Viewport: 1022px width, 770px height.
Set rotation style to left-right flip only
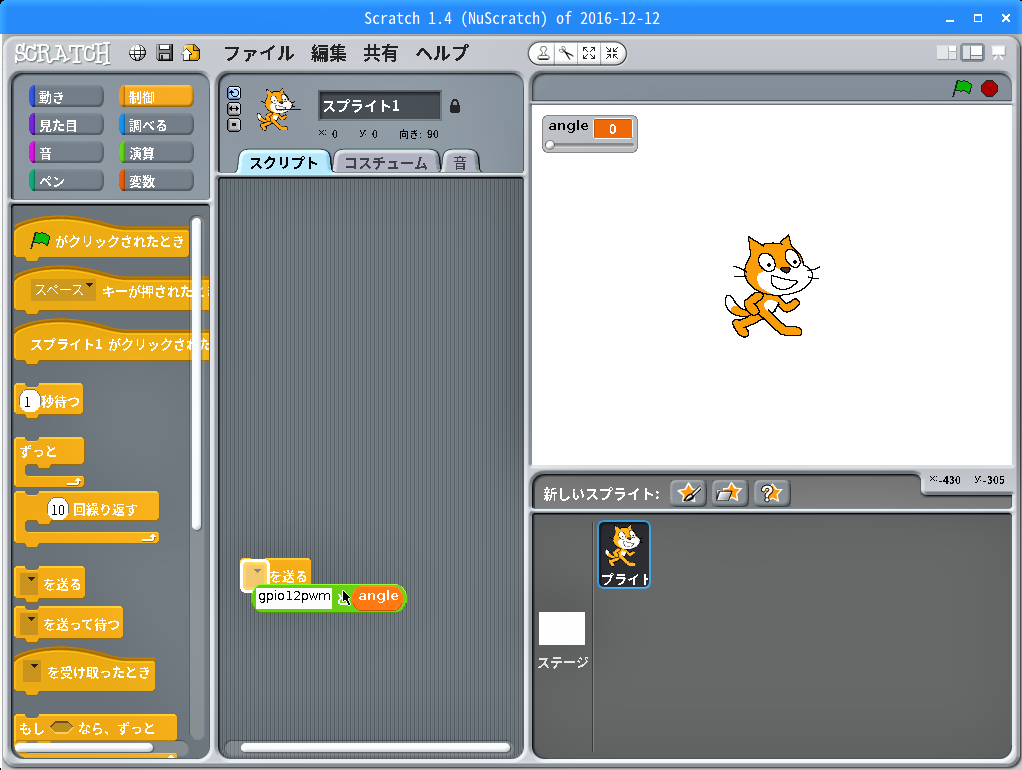(x=234, y=109)
